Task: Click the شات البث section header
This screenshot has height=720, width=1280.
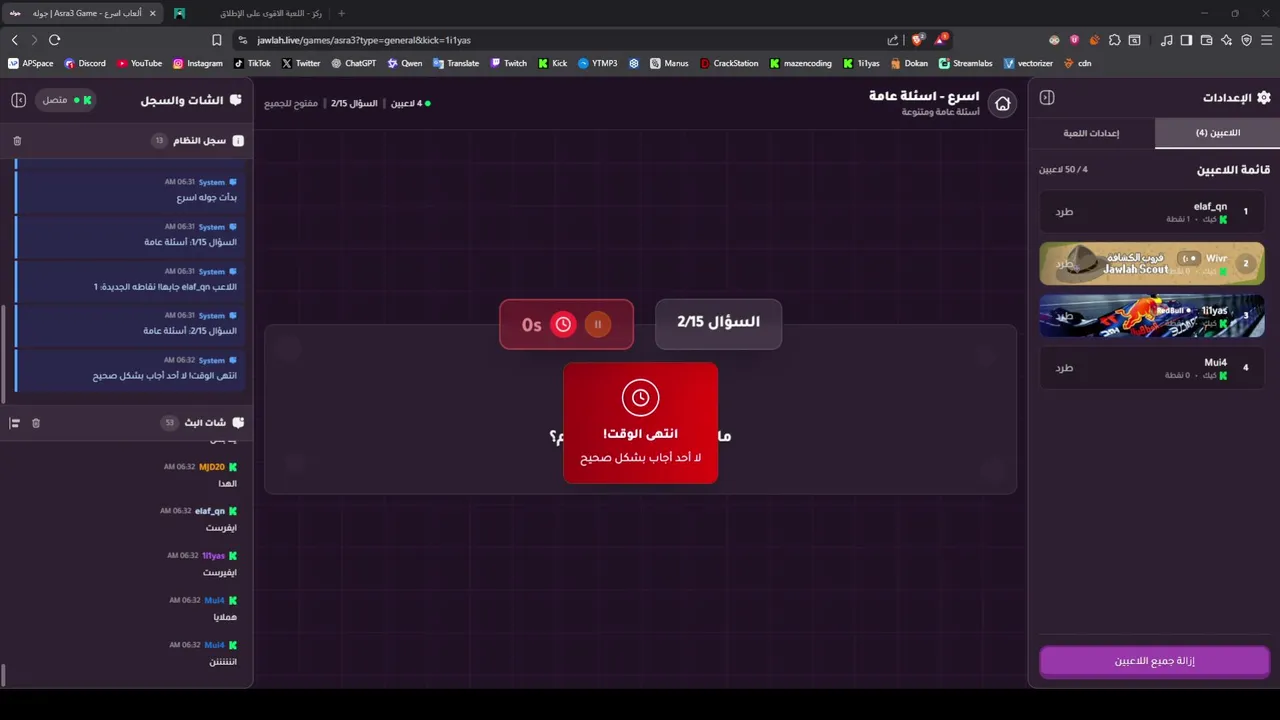Action: coord(126,423)
